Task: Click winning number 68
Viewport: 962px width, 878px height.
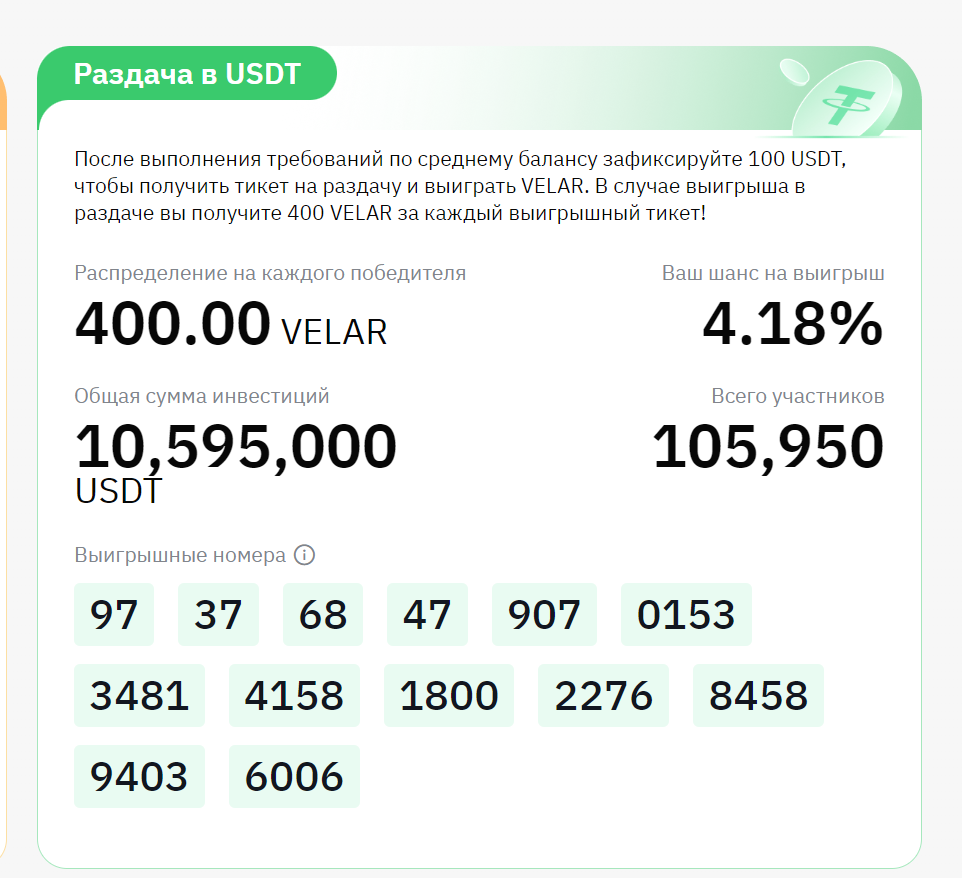Action: coord(323,614)
